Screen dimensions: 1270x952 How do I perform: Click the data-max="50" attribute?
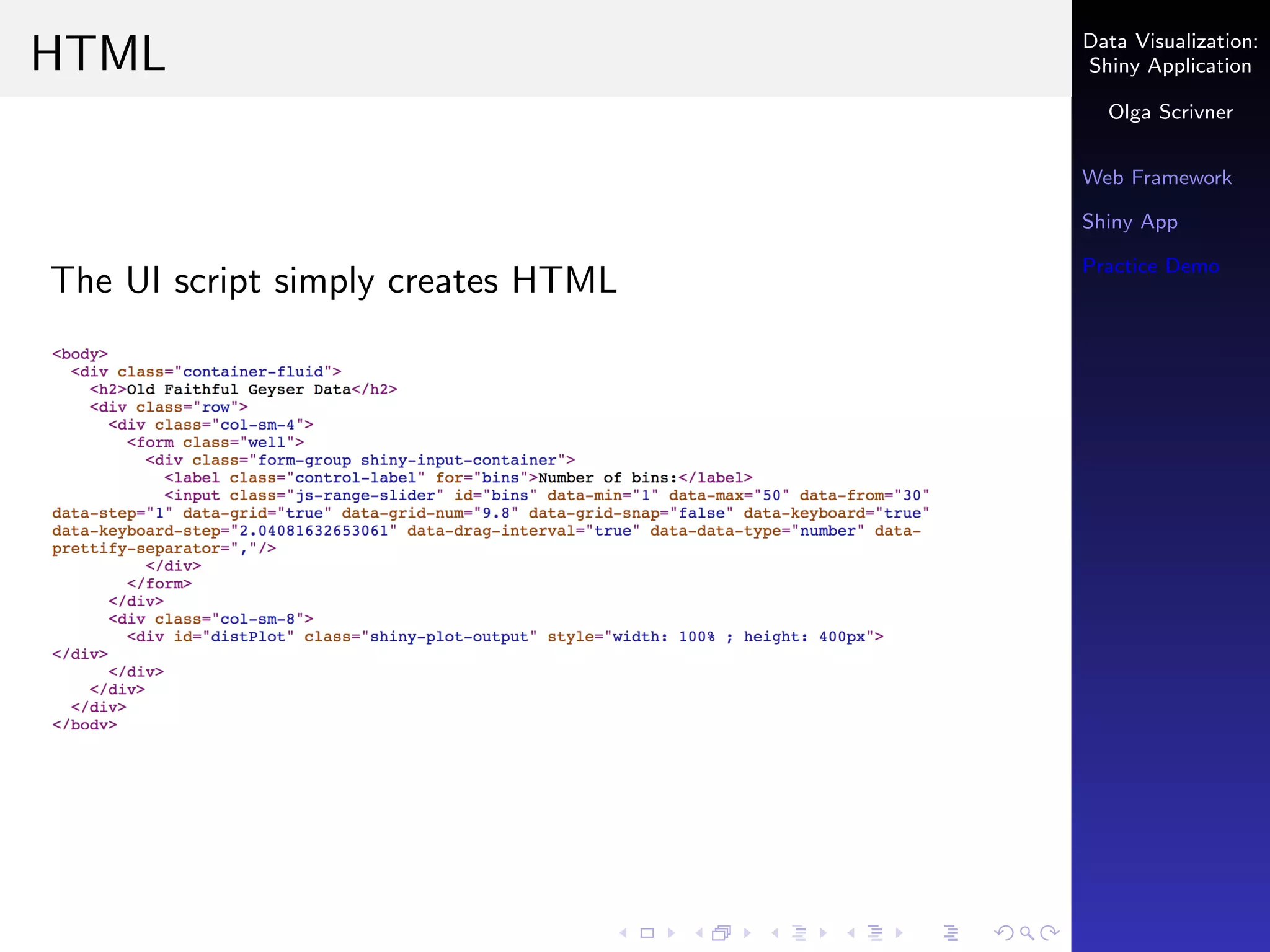pyautogui.click(x=729, y=496)
